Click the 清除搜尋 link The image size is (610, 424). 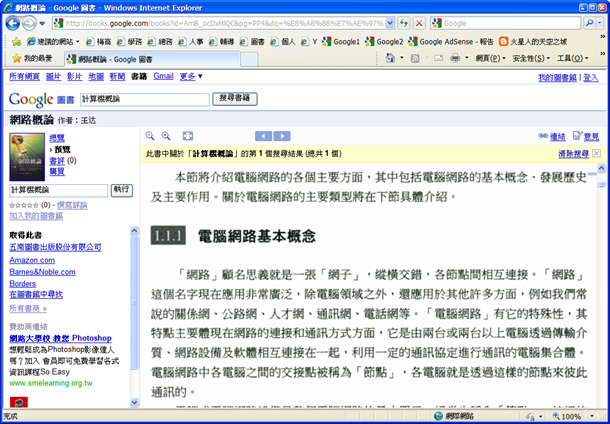click(x=573, y=154)
